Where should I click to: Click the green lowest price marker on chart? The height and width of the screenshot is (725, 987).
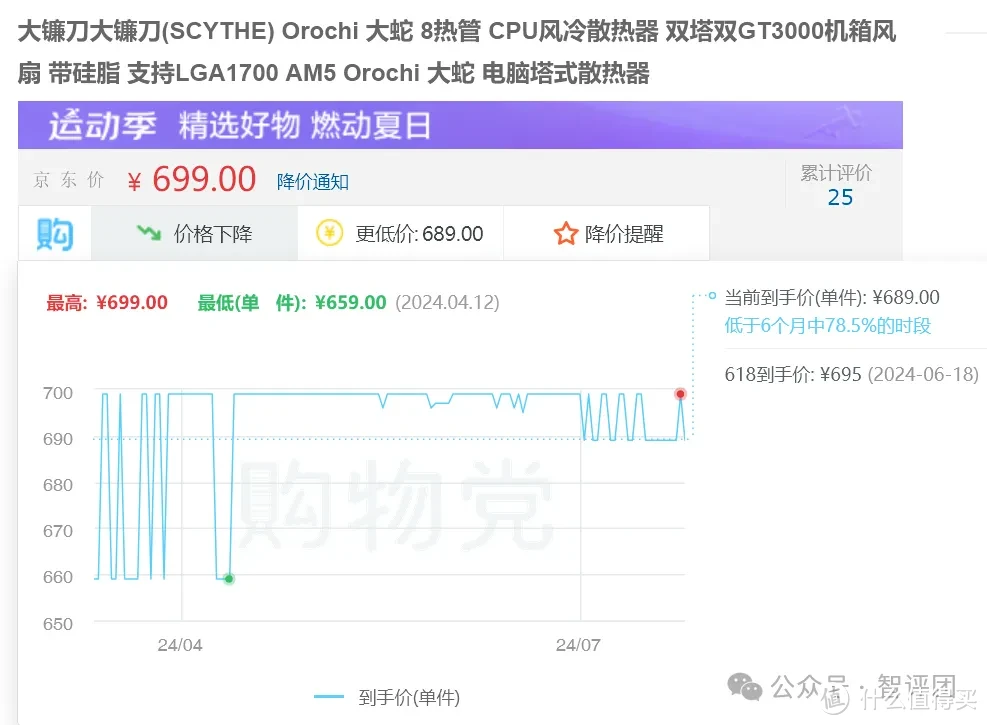coord(229,578)
